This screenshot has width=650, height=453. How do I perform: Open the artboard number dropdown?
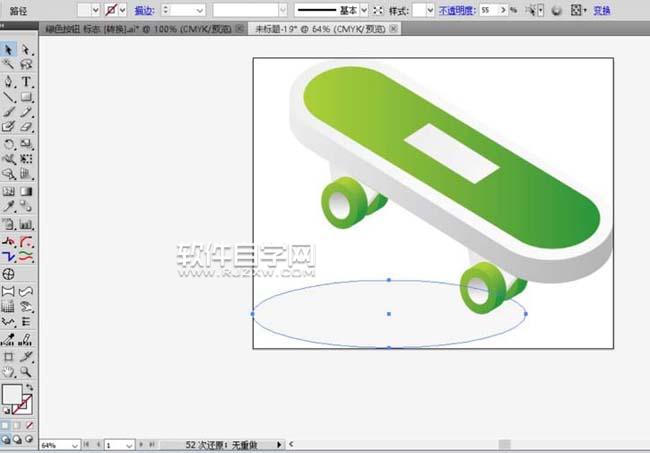129,446
